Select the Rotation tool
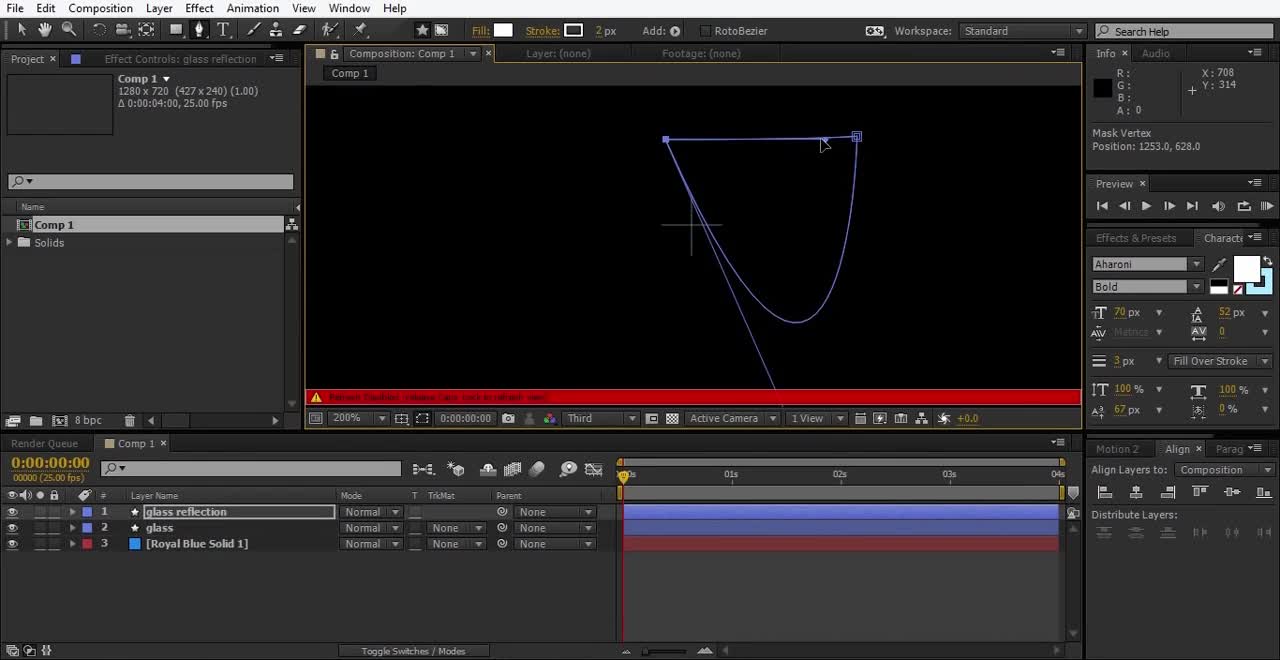1280x660 pixels. click(99, 30)
